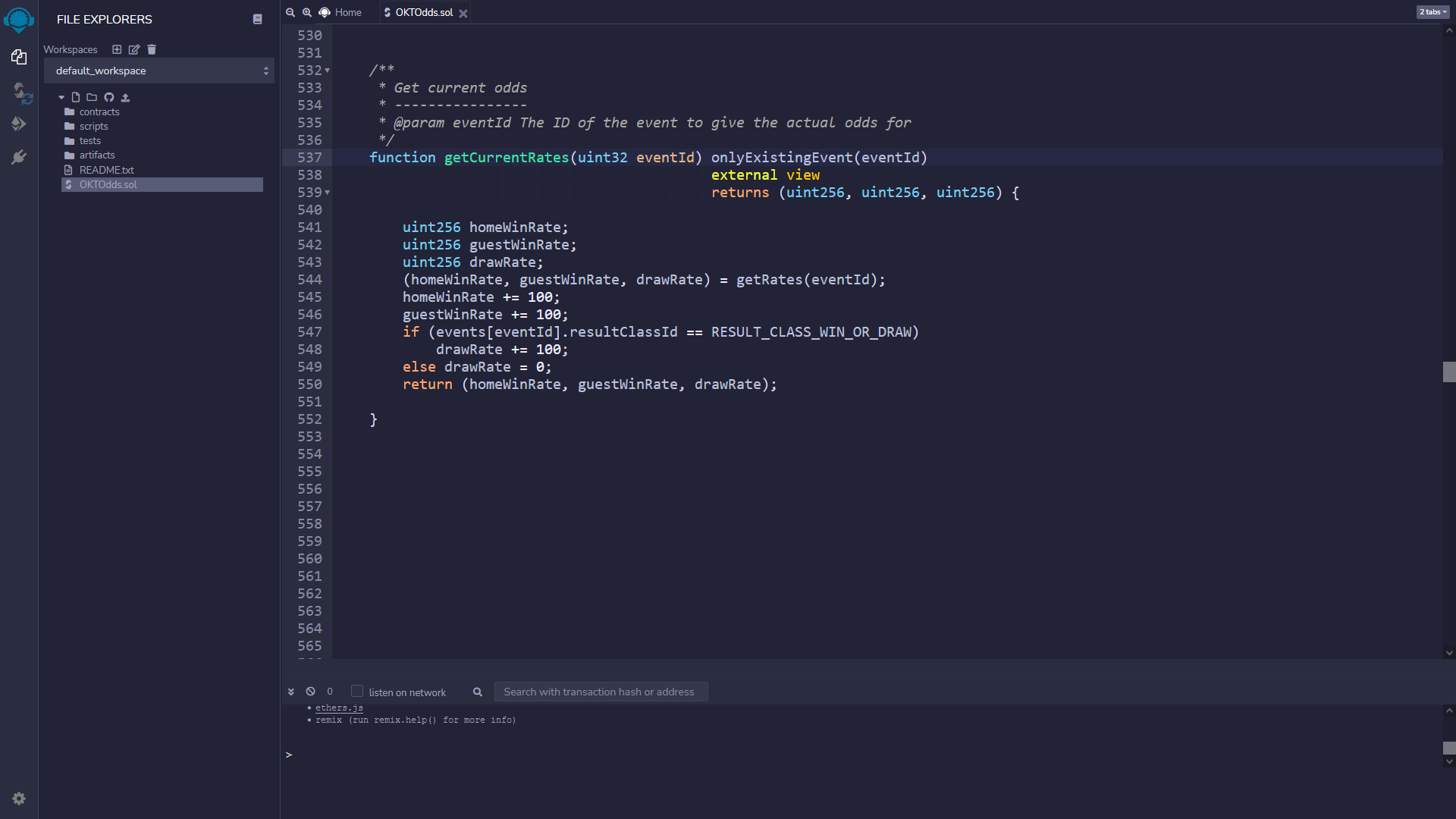
Task: Fold the code block at line 539
Action: coord(328,193)
